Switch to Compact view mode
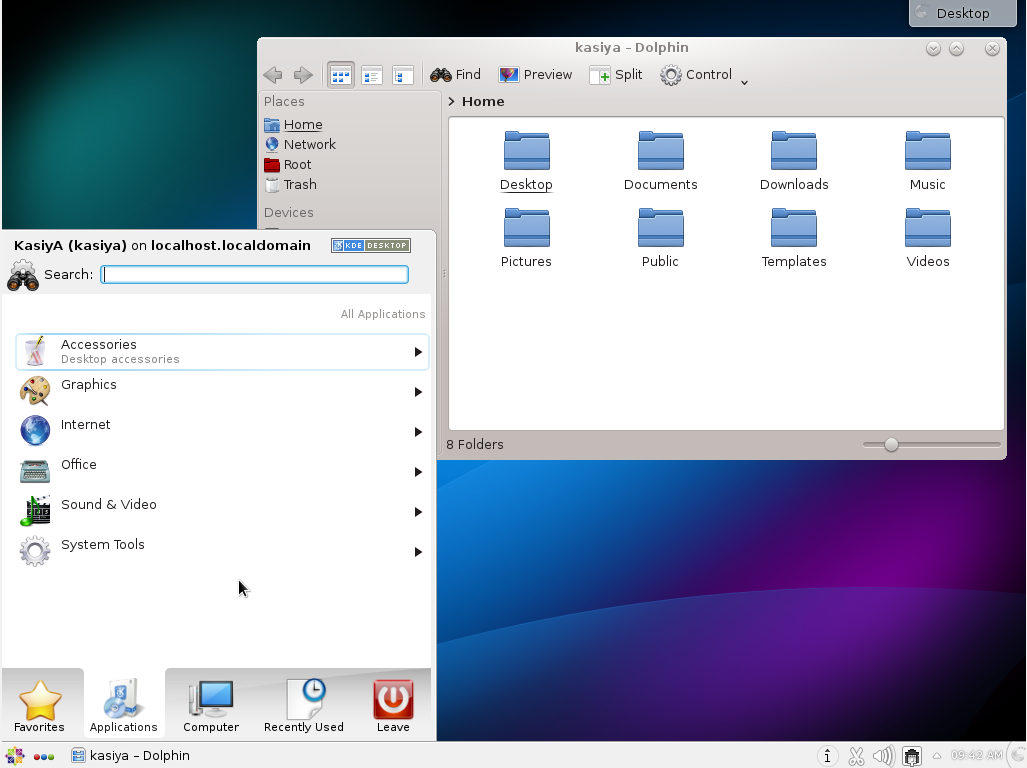 coord(372,75)
